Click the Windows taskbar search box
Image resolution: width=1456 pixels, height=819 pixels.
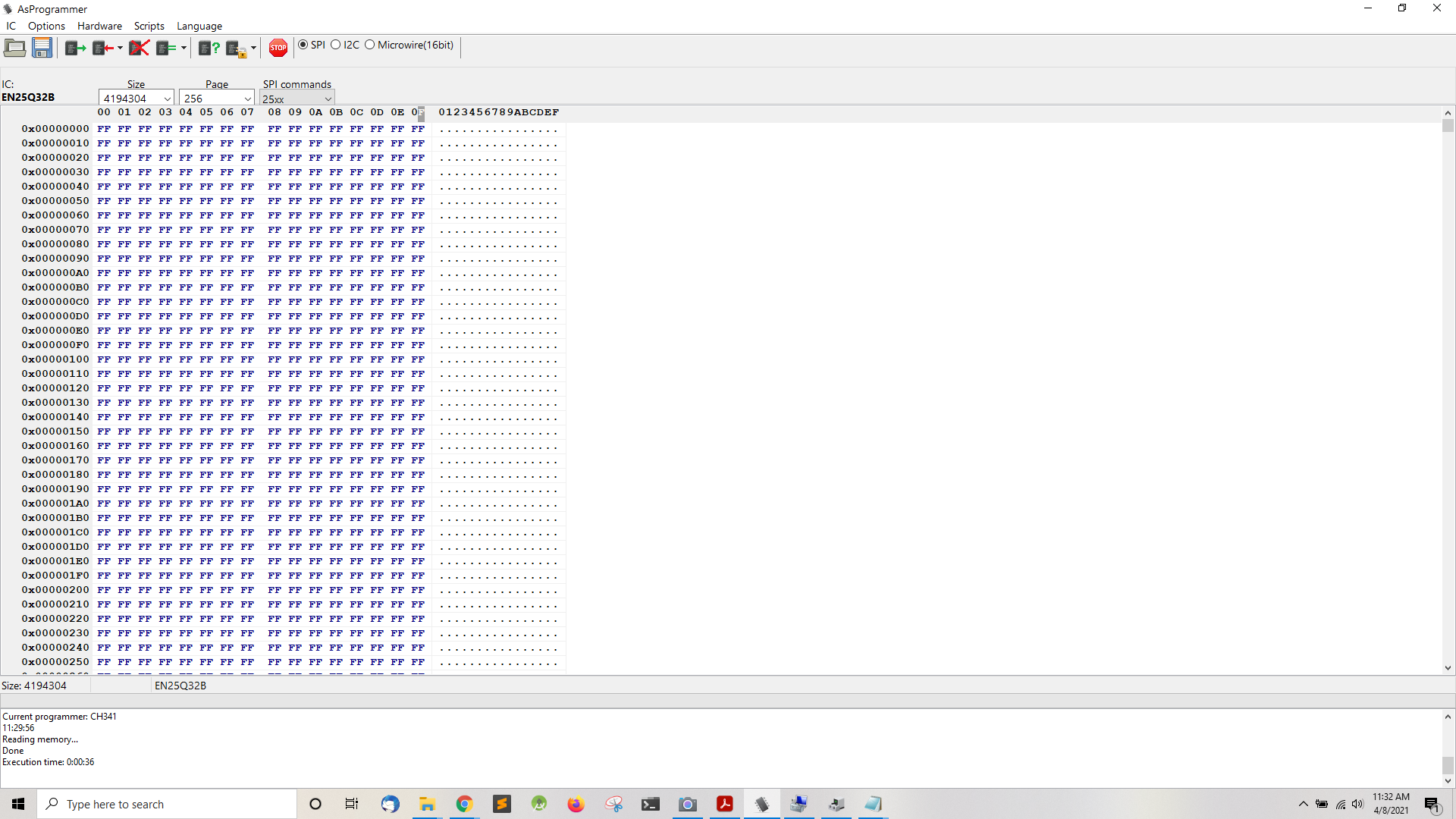coord(167,804)
